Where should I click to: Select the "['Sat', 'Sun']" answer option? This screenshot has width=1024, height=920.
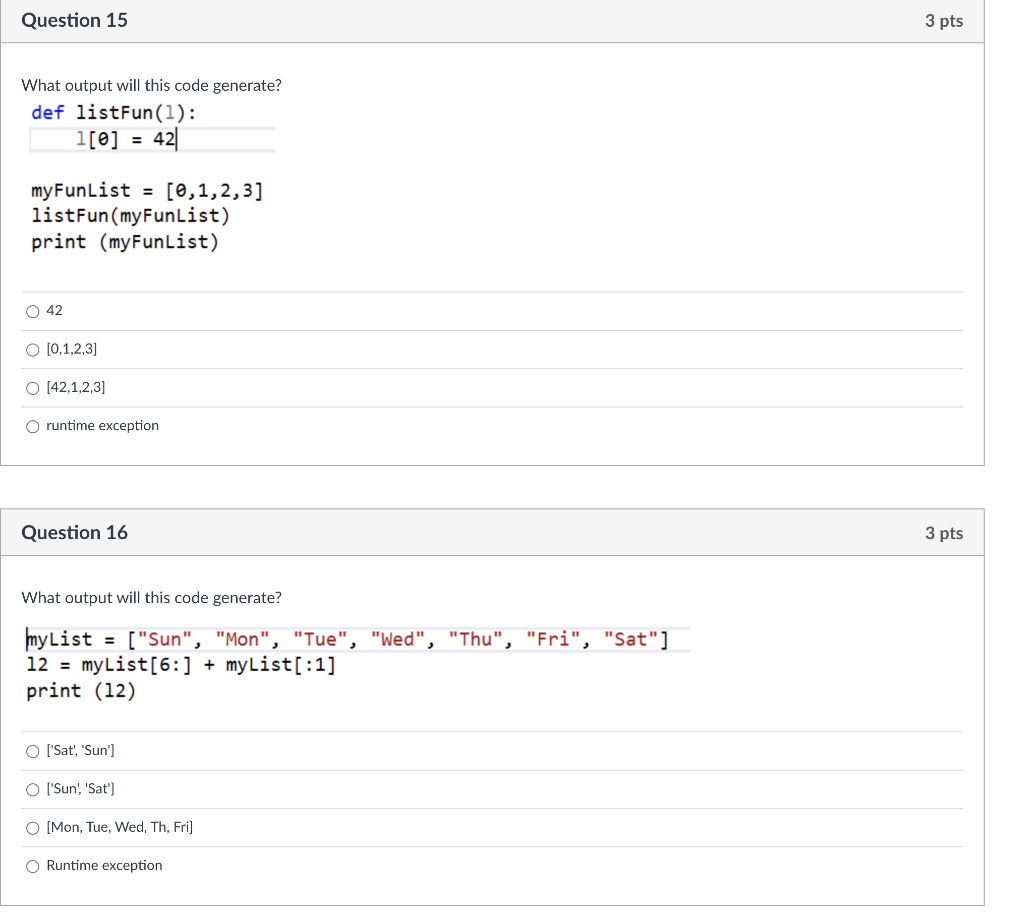33,751
